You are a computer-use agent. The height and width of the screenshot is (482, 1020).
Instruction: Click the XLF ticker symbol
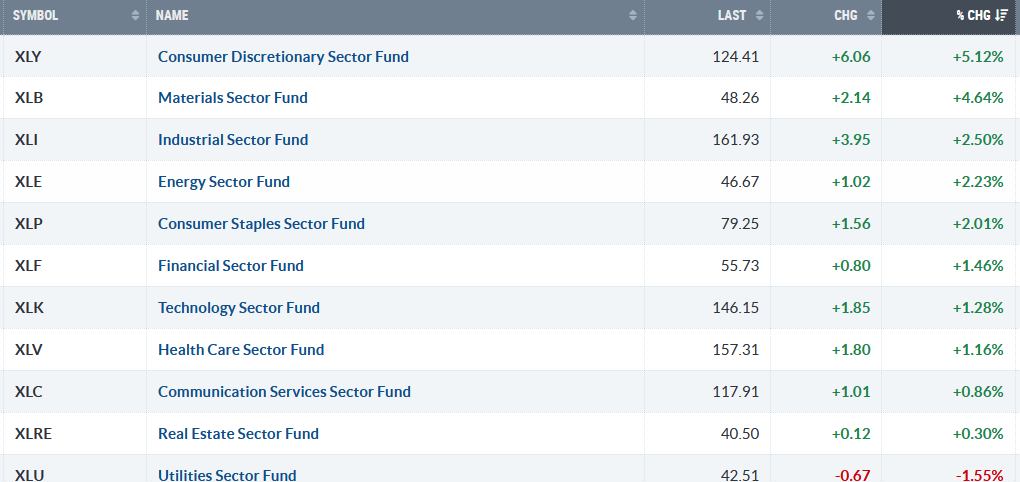point(27,266)
